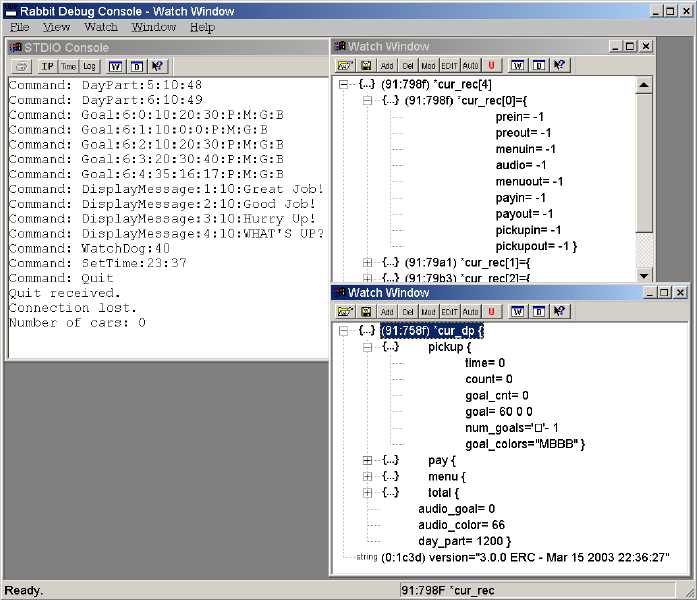Image resolution: width=697 pixels, height=600 pixels.
Task: Click Mod in upper Watch Window toolbar
Action: click(x=428, y=66)
